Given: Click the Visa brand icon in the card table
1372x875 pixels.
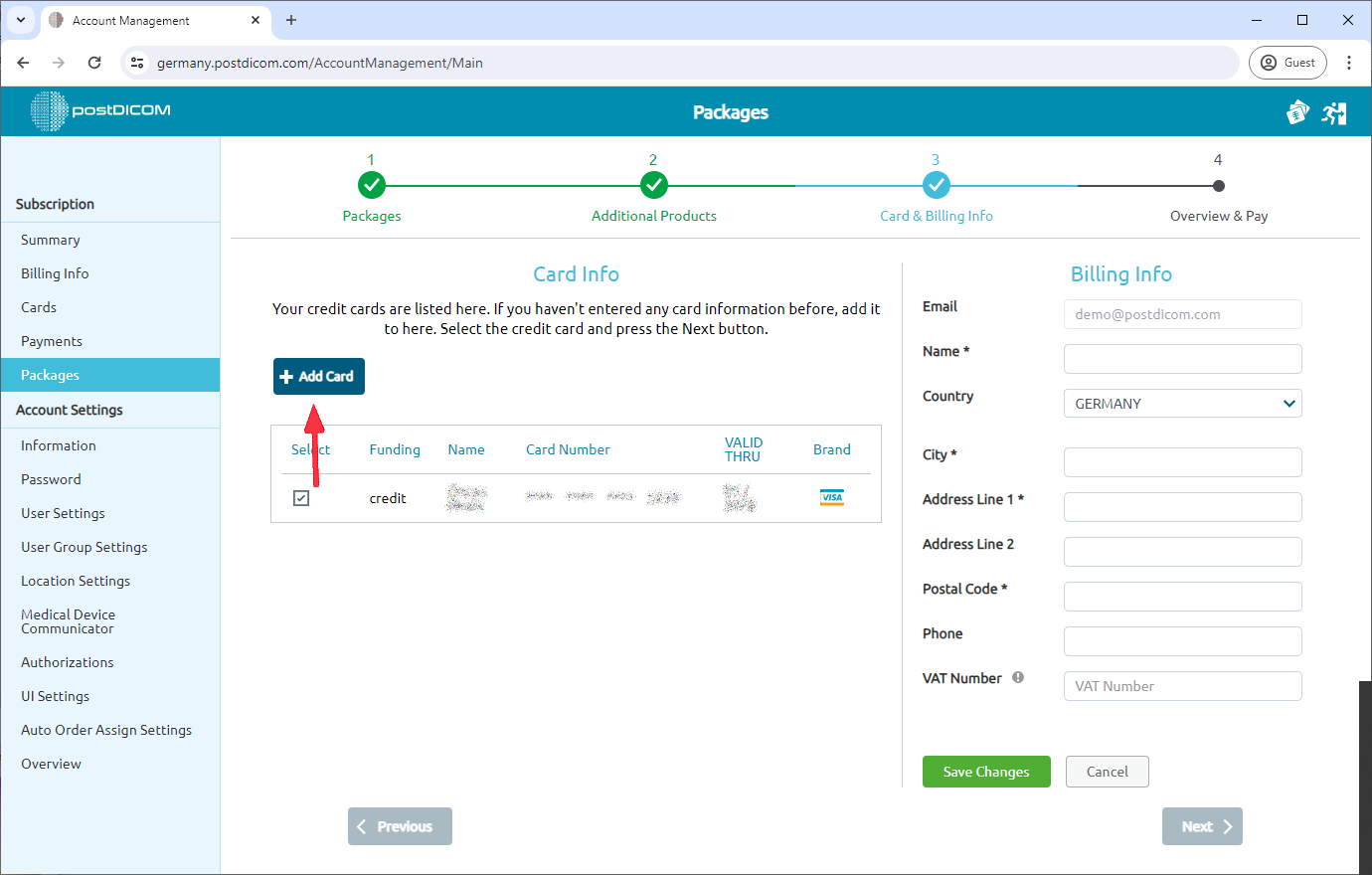Looking at the screenshot, I should [832, 497].
